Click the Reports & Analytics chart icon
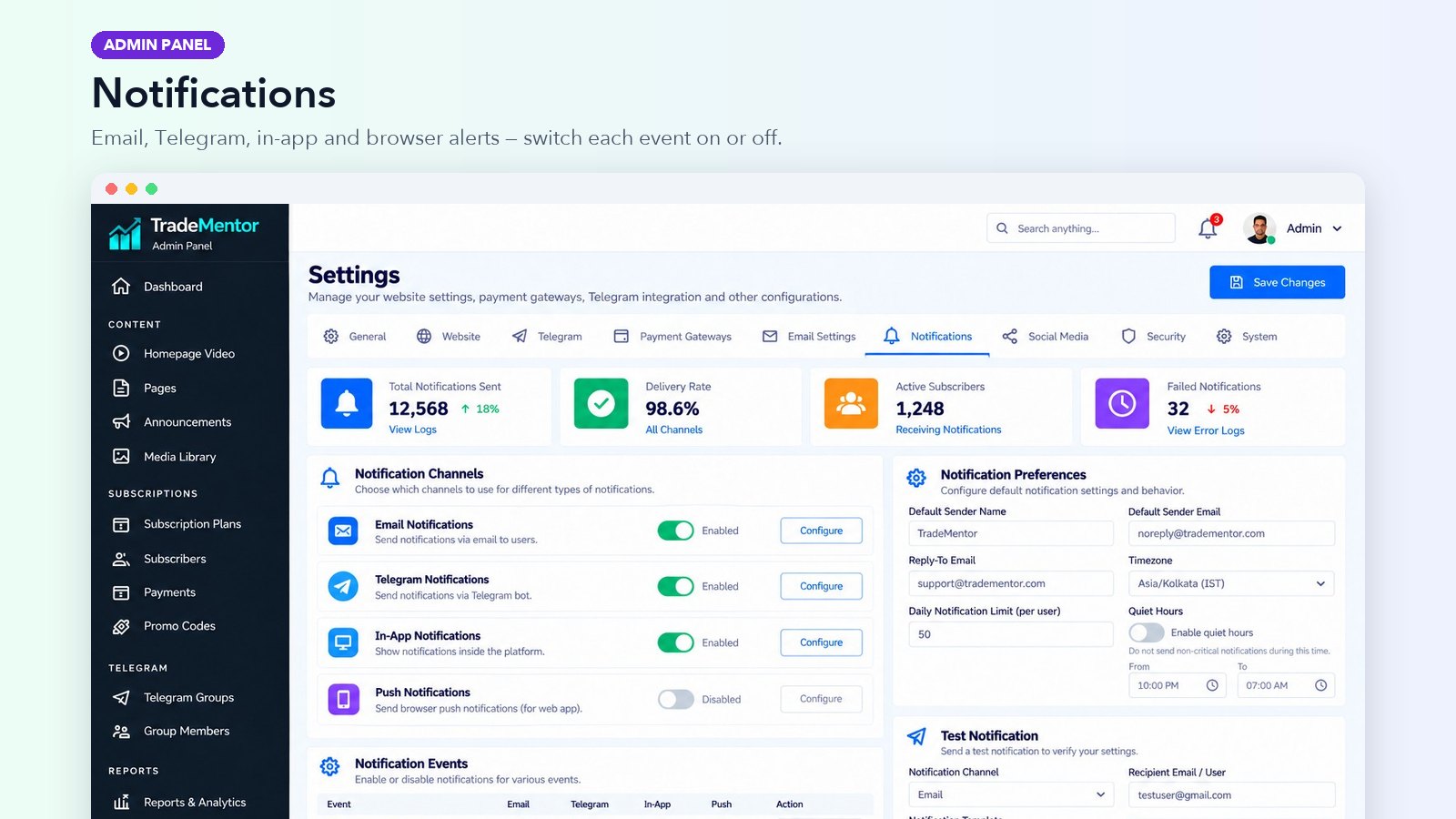This screenshot has height=819, width=1456. pos(121,802)
